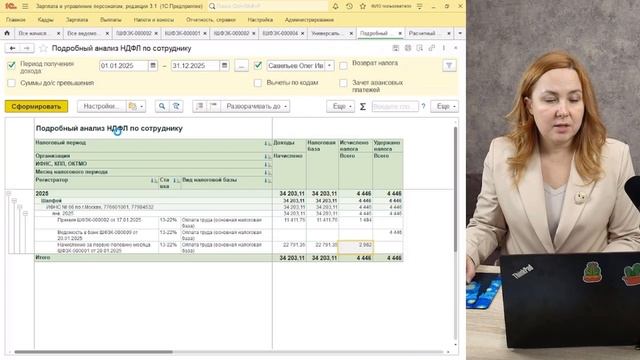640x360 pixels.
Task: Add report to favorites star by title
Action: (x=43, y=49)
